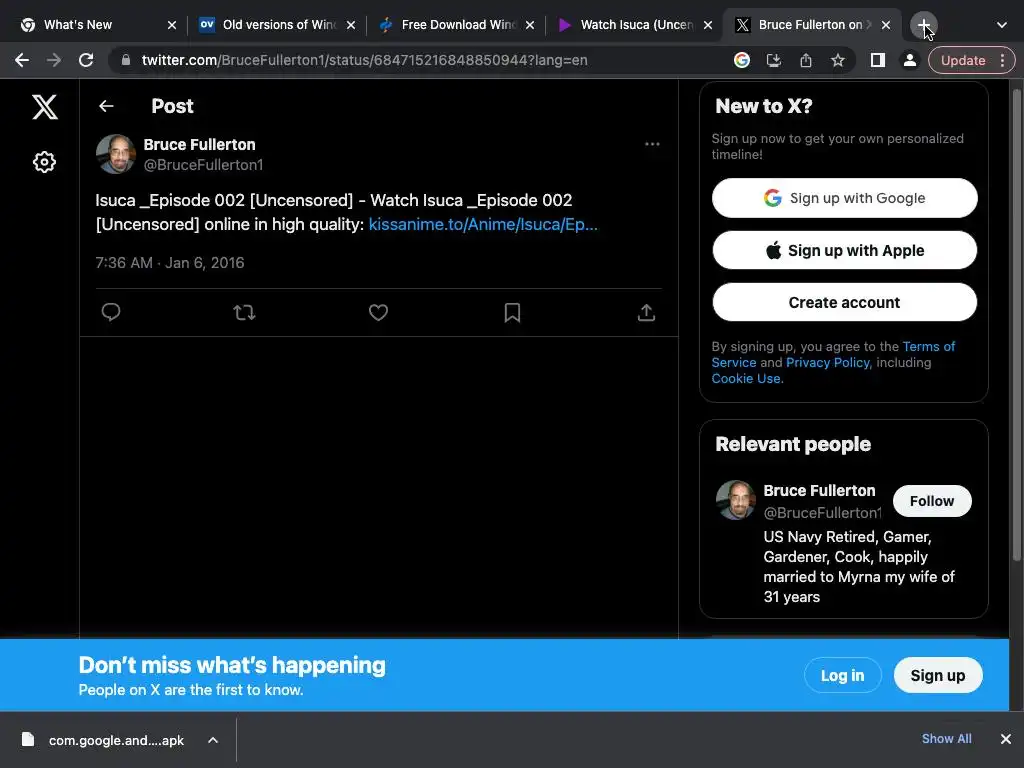Click @BruceFullerton1 handle on the post
1024x768 pixels.
click(203, 165)
